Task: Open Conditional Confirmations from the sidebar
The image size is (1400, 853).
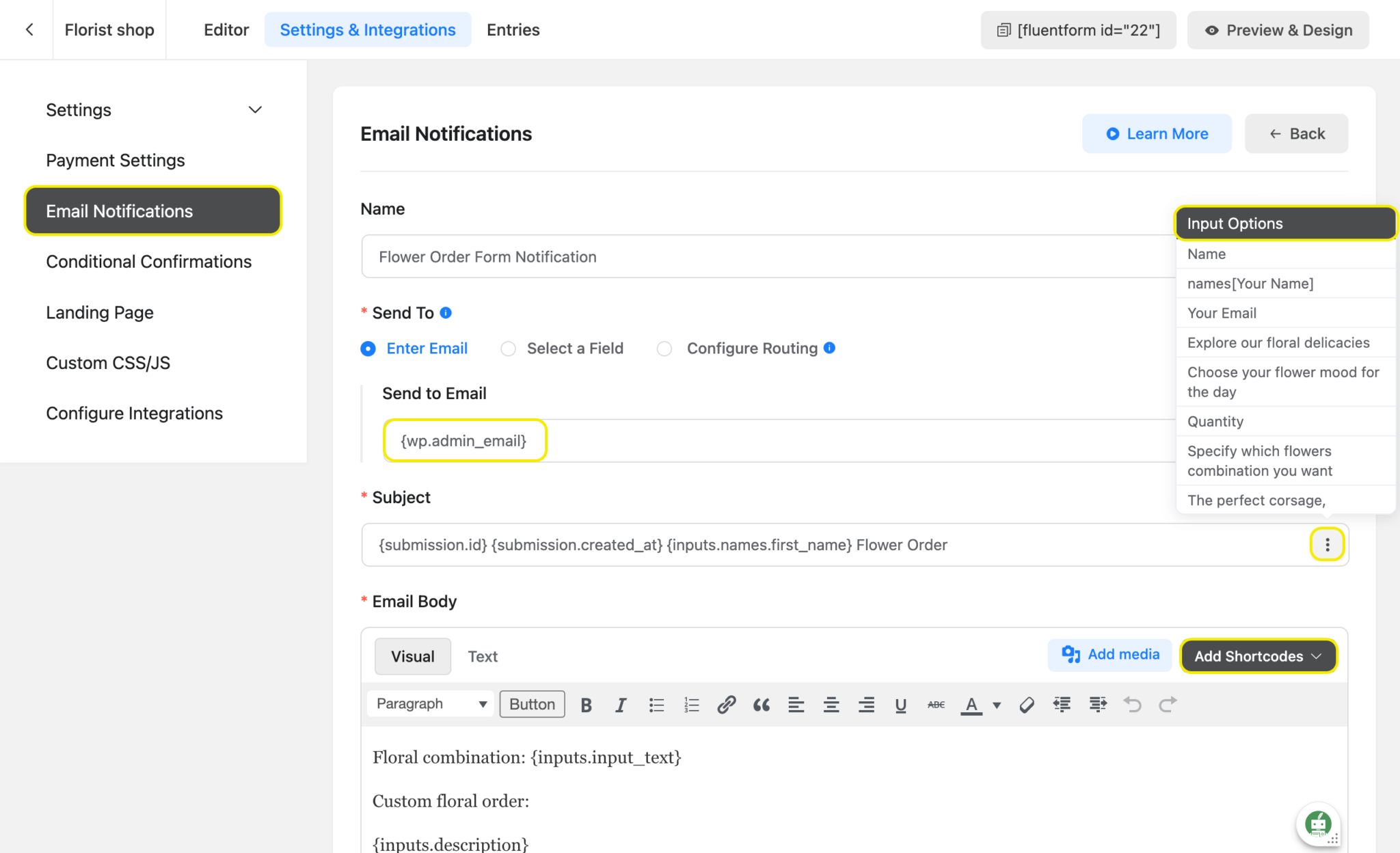Action: [x=148, y=261]
